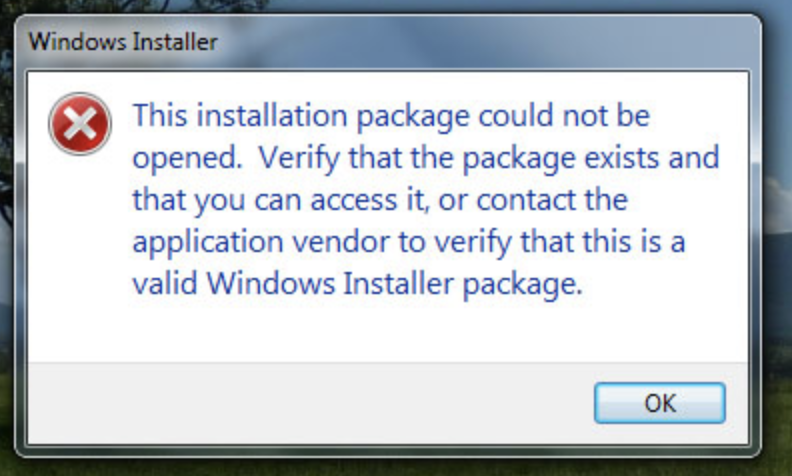The width and height of the screenshot is (792, 476).
Task: Click the "Windows Installer" title bar text
Action: [x=123, y=42]
